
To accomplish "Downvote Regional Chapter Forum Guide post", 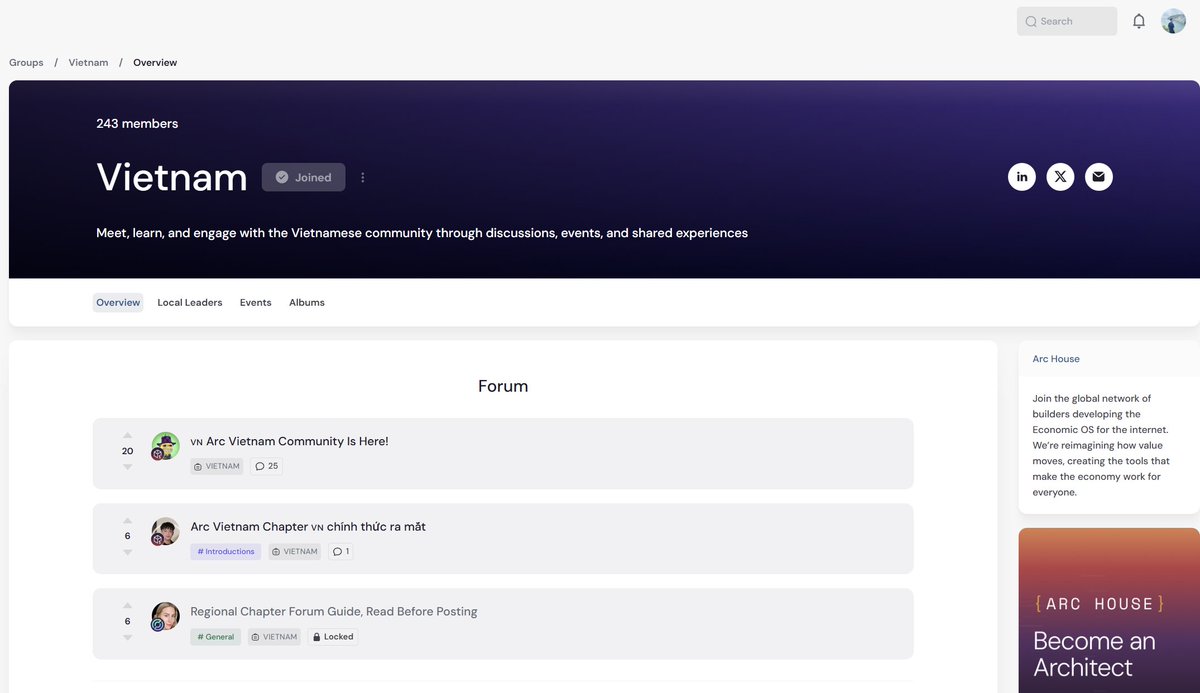I will click(x=127, y=637).
